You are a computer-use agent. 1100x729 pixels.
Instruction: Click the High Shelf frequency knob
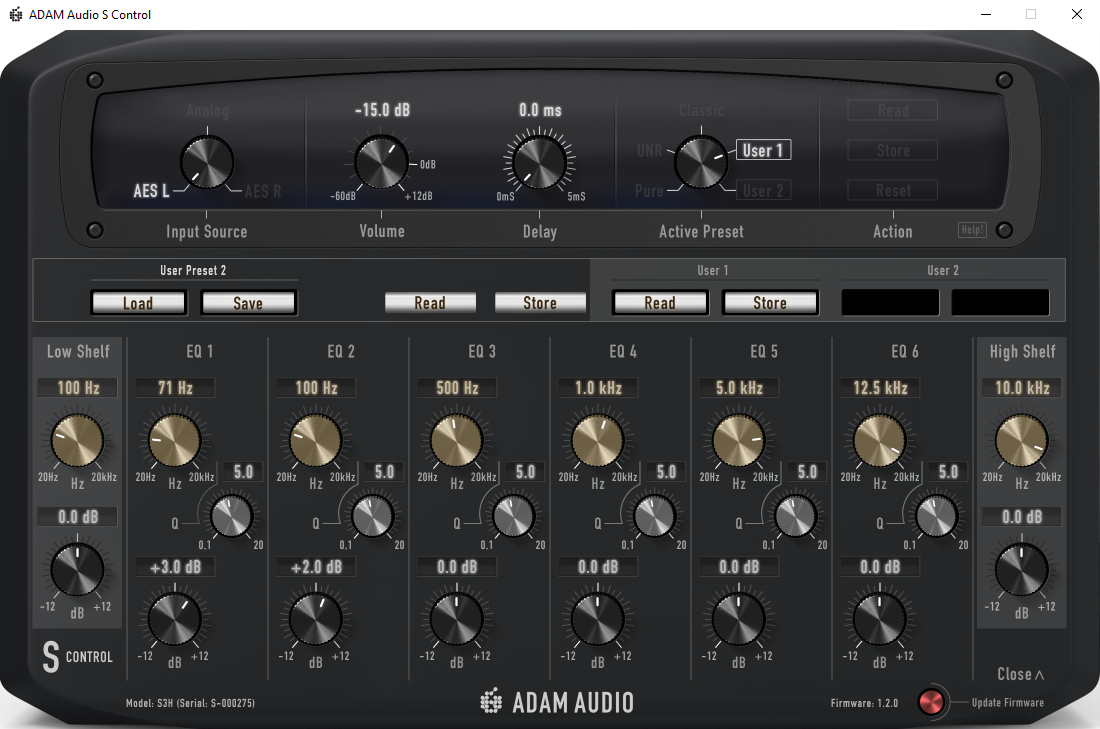1021,441
